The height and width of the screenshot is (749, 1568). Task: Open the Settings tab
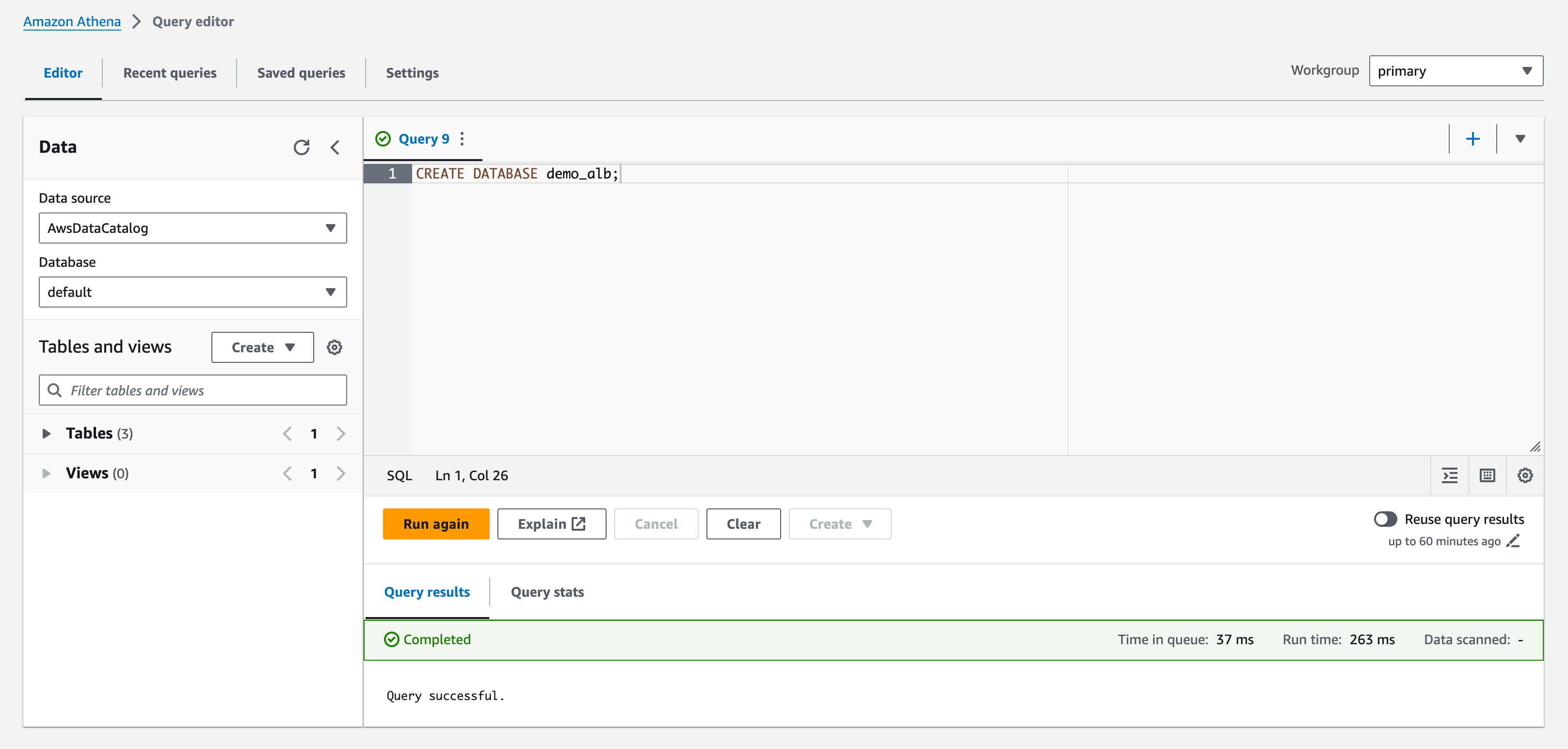tap(412, 73)
